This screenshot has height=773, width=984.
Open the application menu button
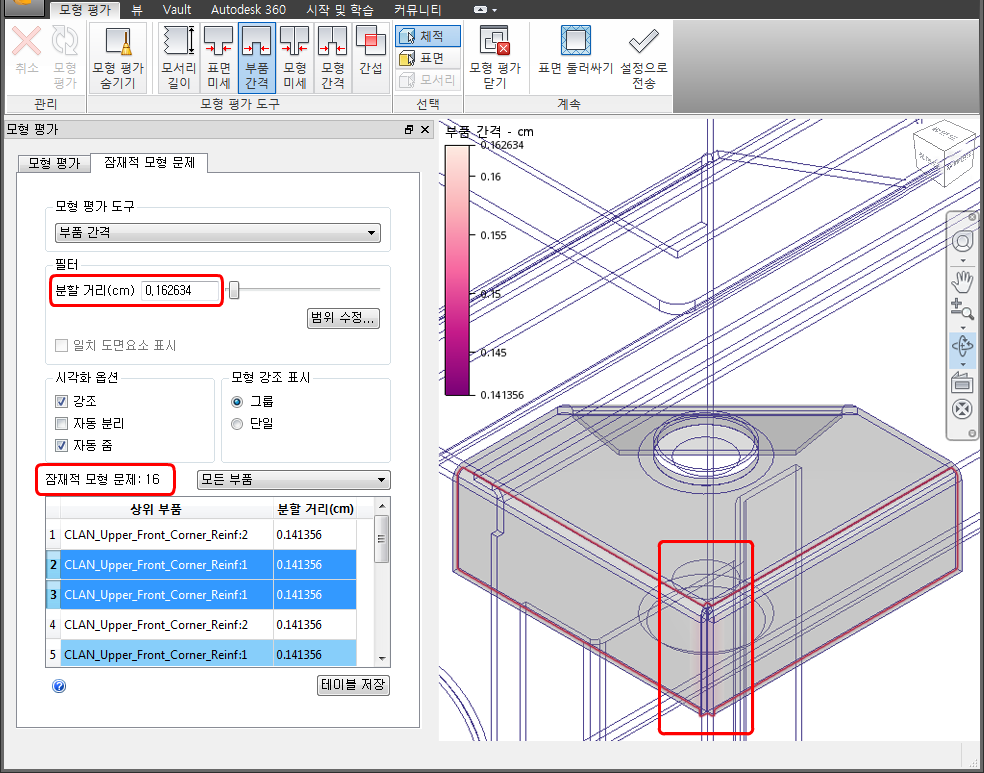[23, 5]
